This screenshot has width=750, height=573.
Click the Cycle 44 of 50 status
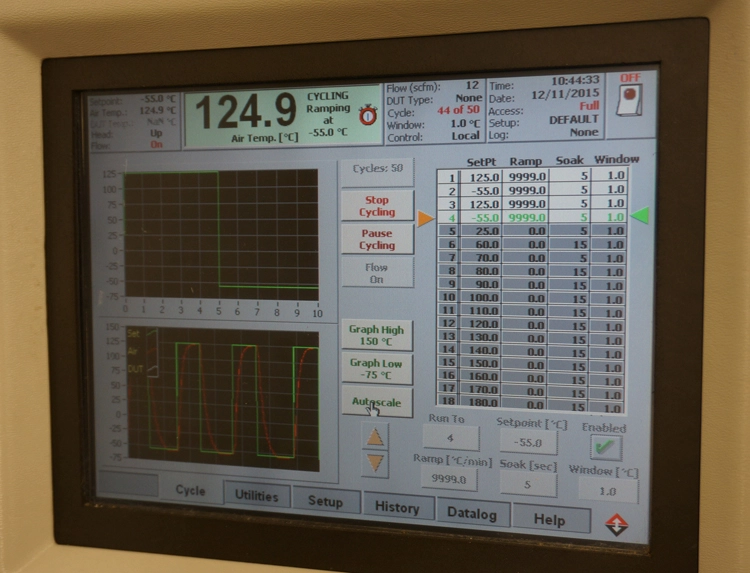pos(458,110)
